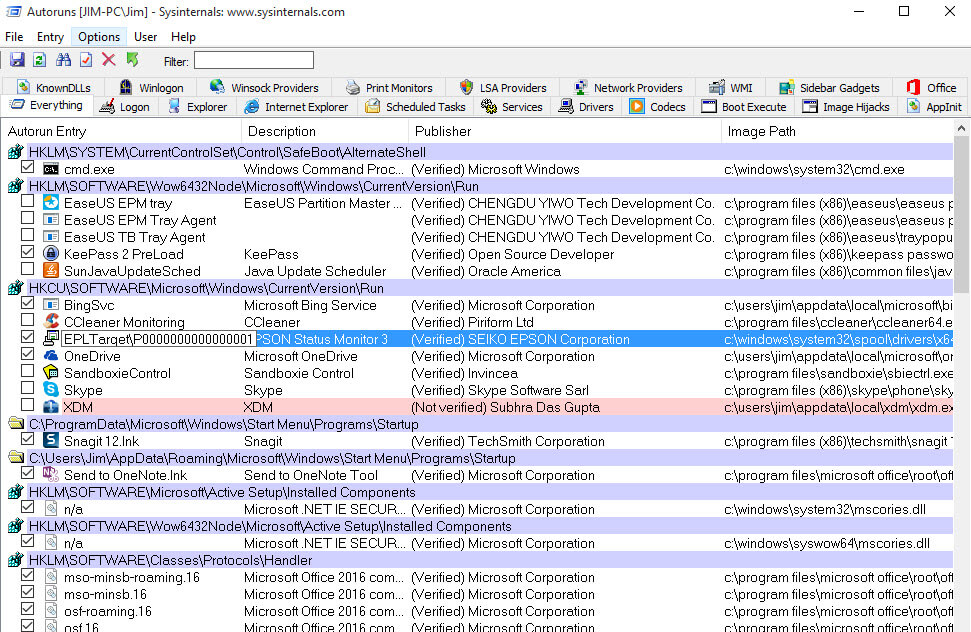Click the XDM entry icon
The height and width of the screenshot is (632, 971).
(51, 407)
